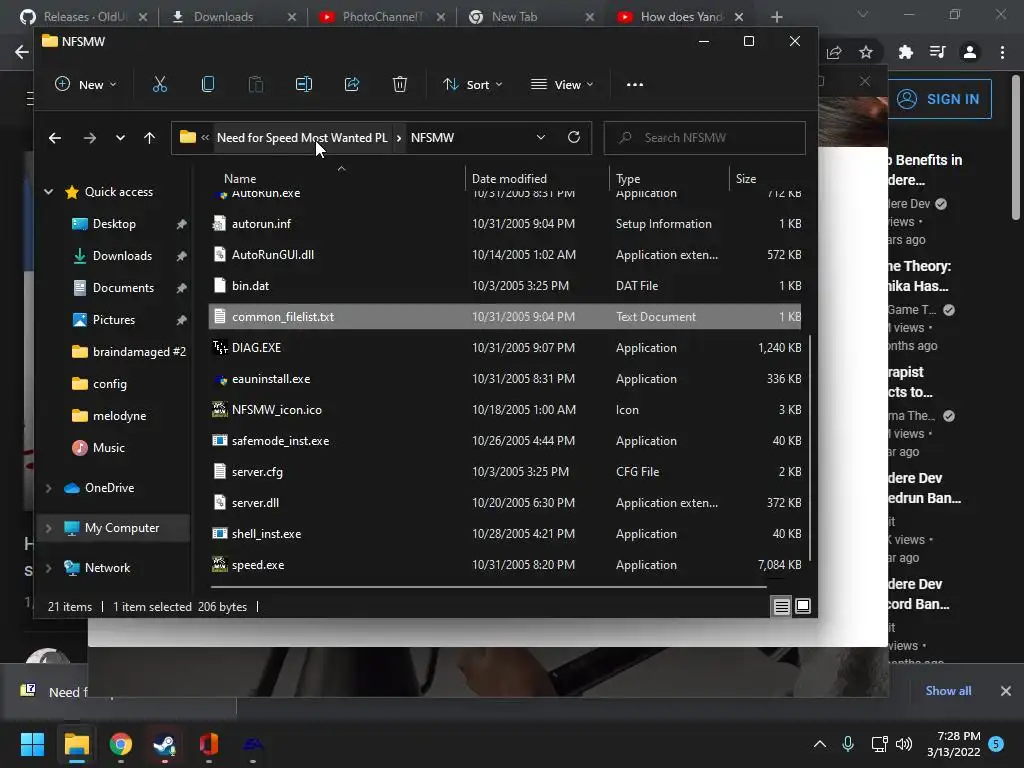The height and width of the screenshot is (768, 1024).
Task: Expand the My Computer tree node
Action: pyautogui.click(x=48, y=528)
